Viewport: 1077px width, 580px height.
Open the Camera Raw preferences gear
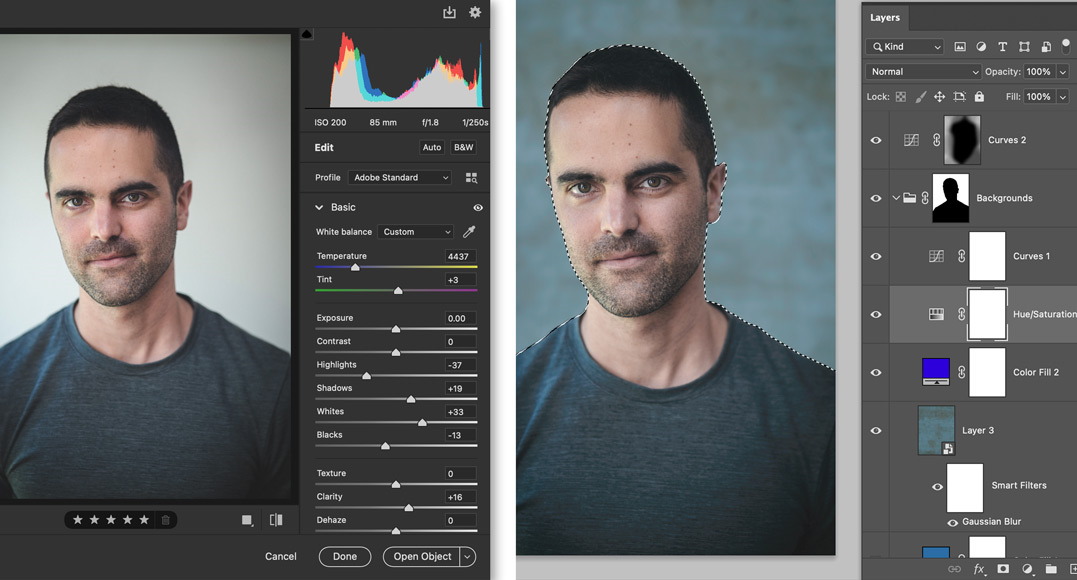click(475, 12)
